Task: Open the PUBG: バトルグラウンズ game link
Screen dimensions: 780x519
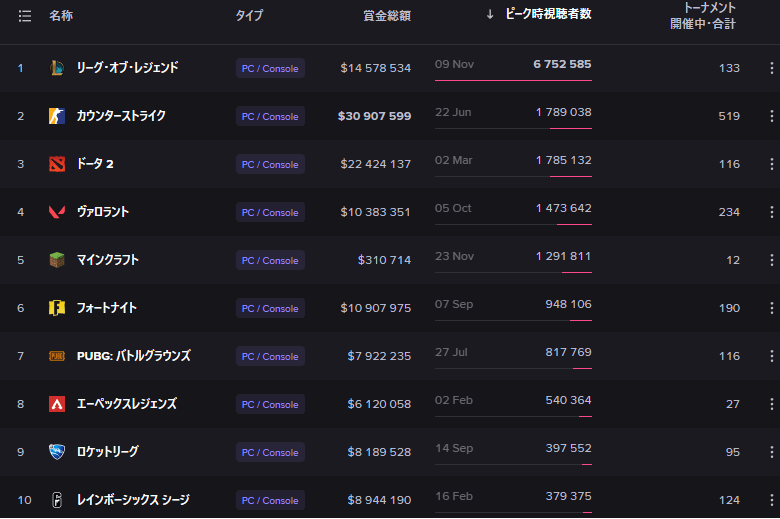Action: pos(133,356)
